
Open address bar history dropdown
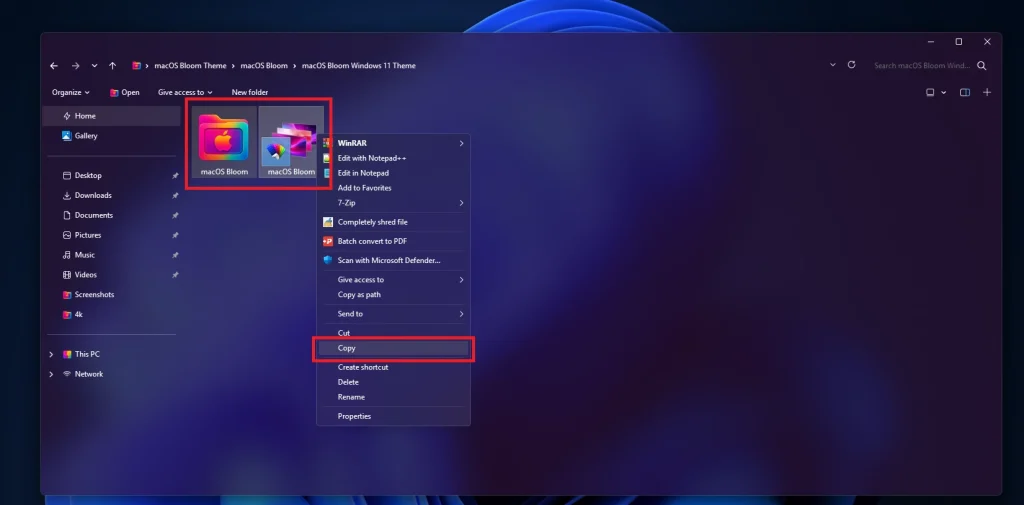(x=833, y=65)
